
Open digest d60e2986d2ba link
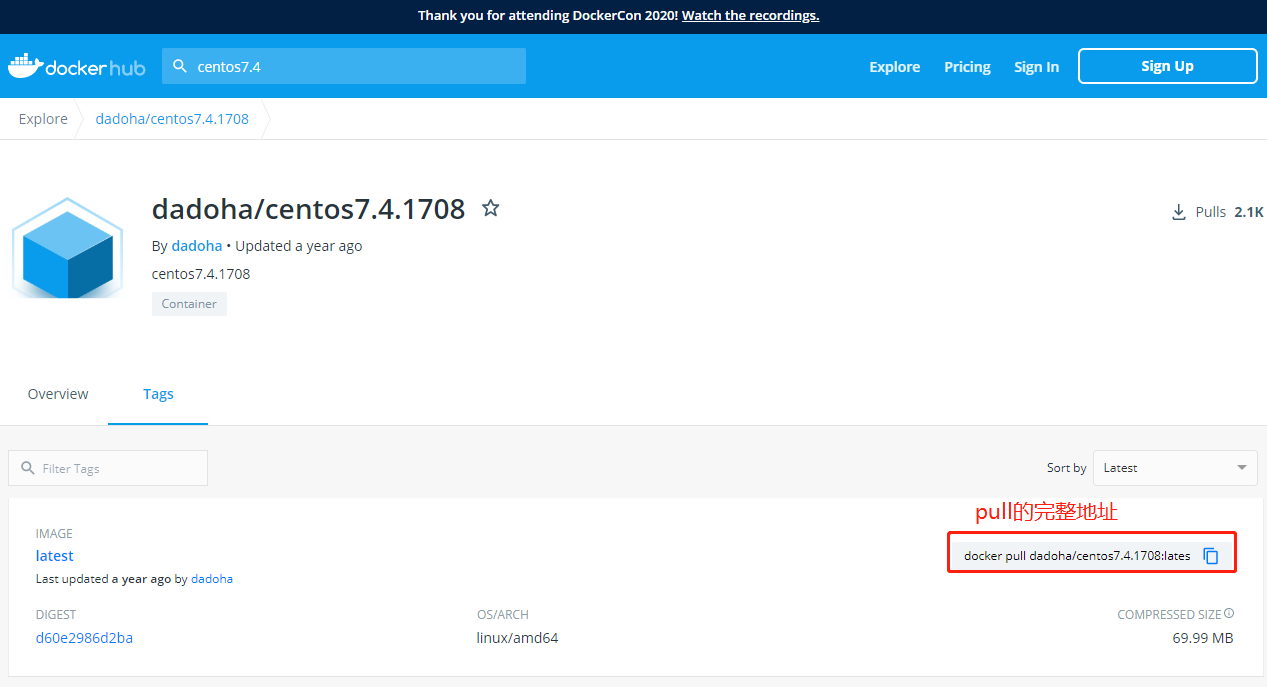[84, 638]
